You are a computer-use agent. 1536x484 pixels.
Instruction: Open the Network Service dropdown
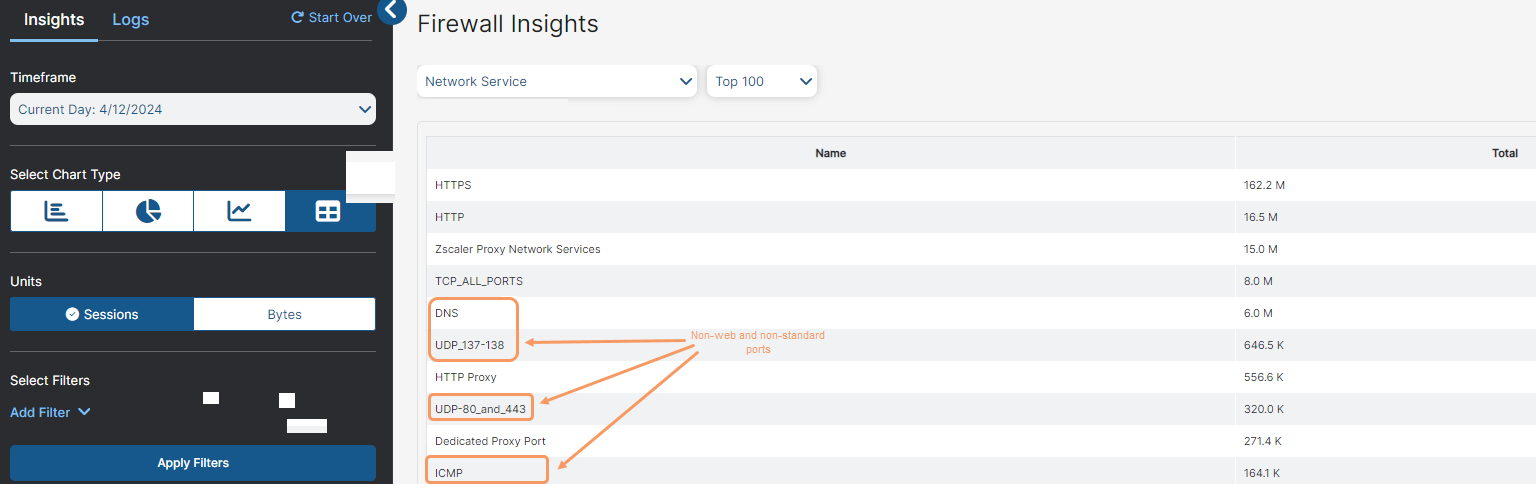[556, 81]
